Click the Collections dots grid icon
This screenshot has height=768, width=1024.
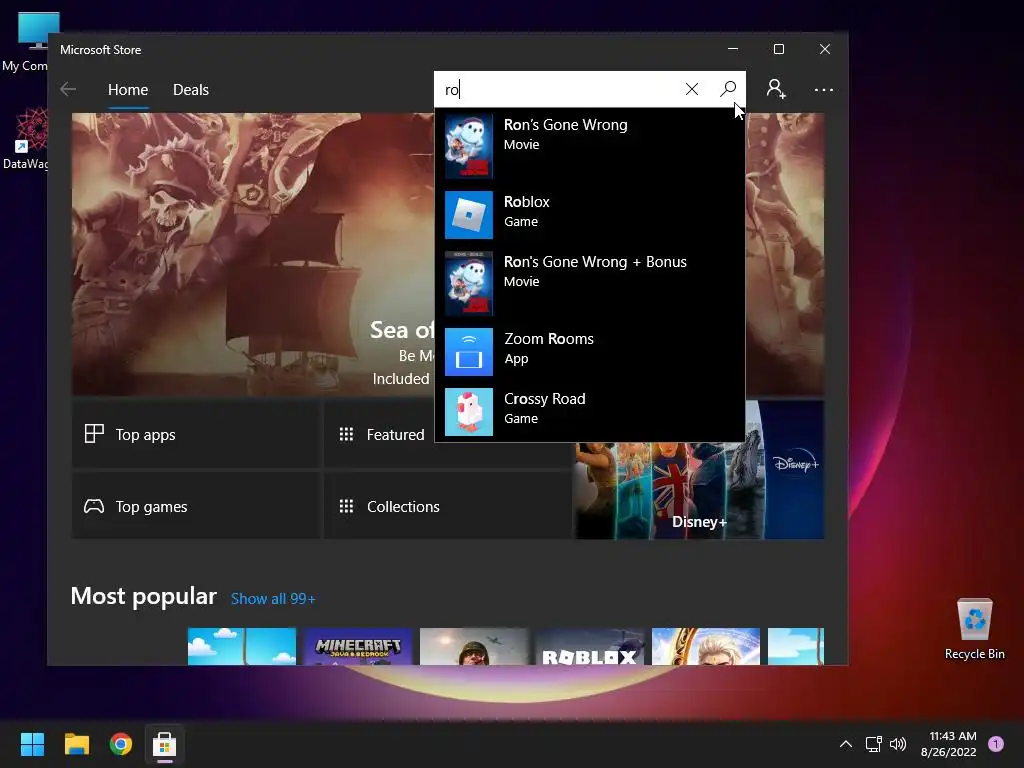click(x=346, y=506)
